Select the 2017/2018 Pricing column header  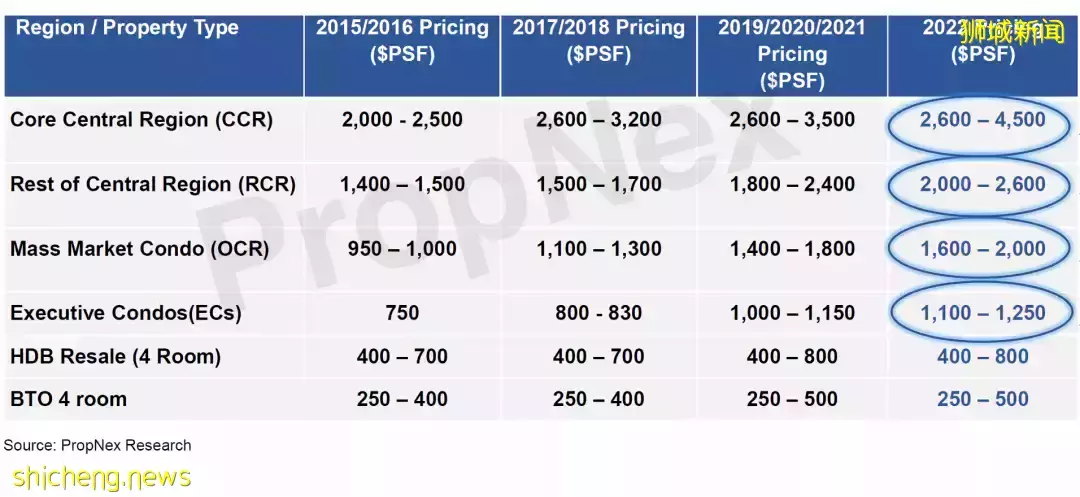click(x=598, y=40)
